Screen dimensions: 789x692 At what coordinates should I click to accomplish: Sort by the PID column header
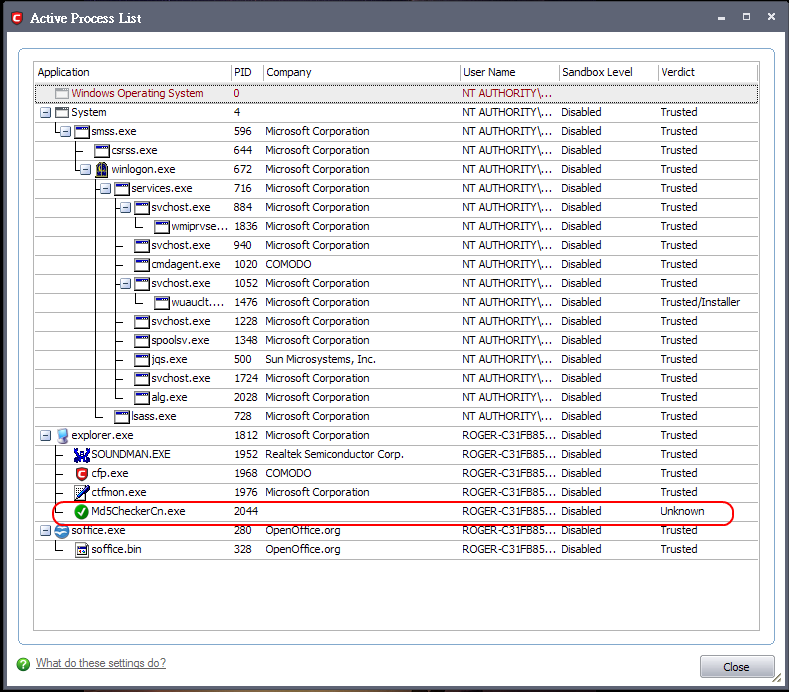247,72
